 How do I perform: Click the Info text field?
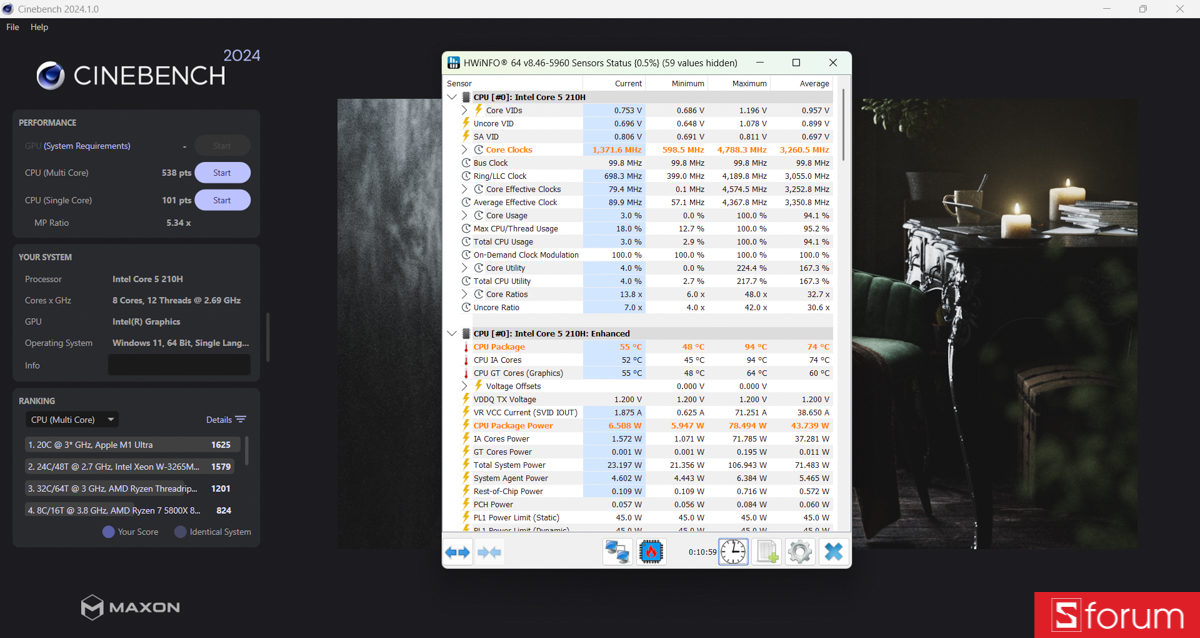click(x=179, y=365)
